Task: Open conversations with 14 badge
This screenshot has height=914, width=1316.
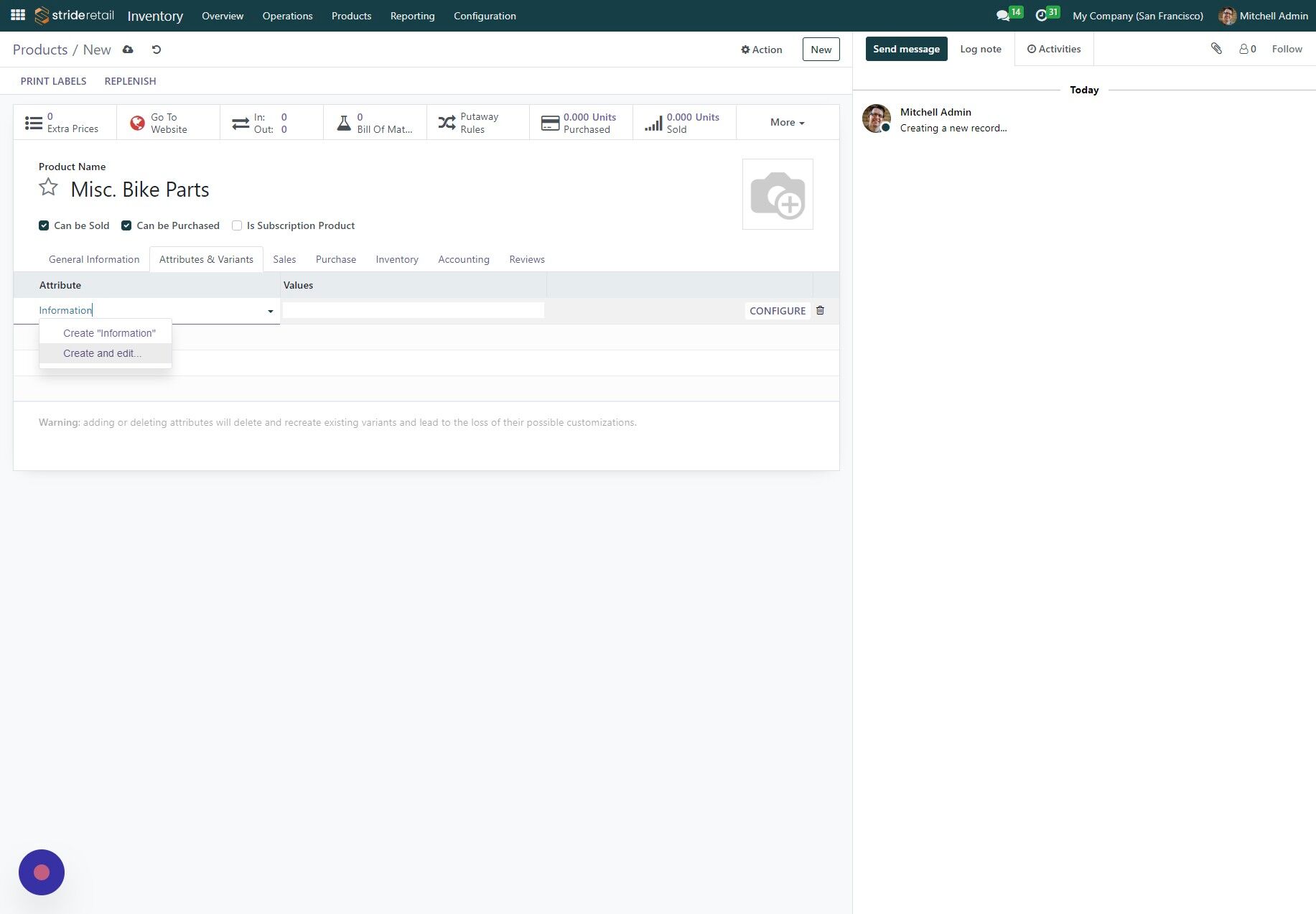Action: click(1009, 15)
